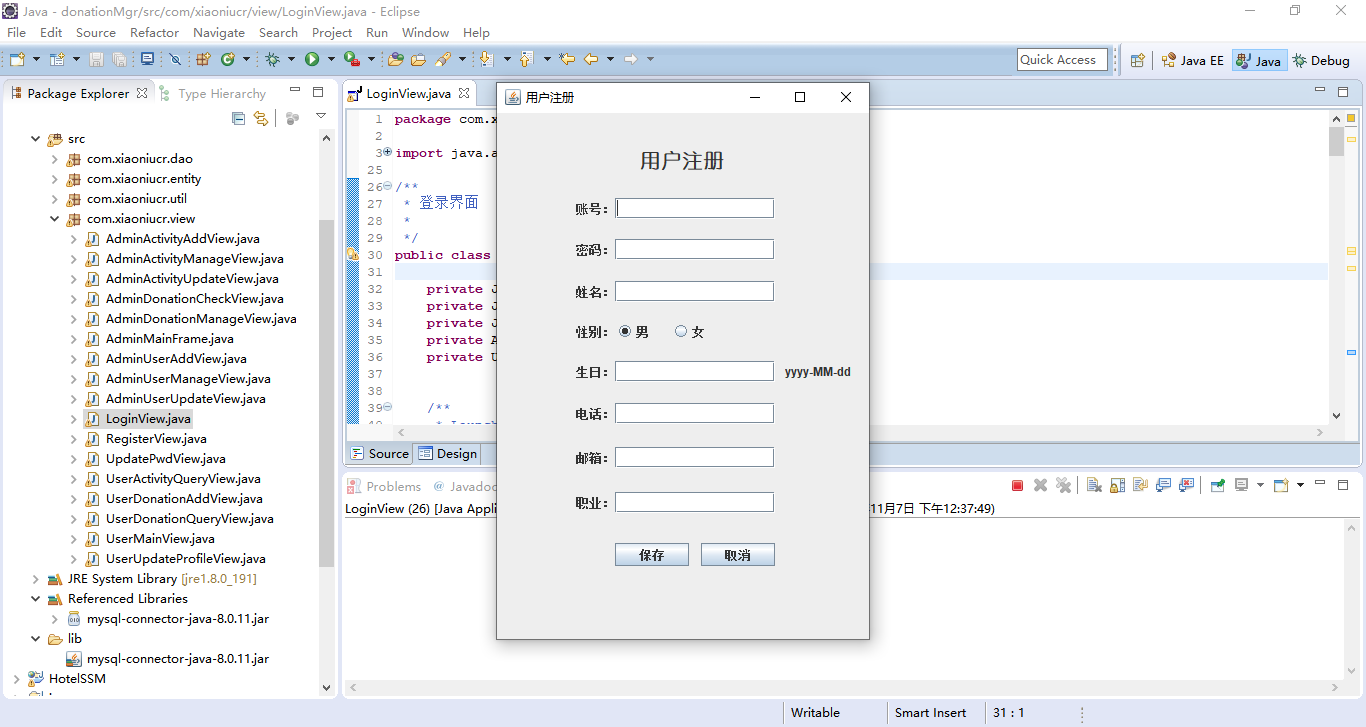Screen dimensions: 1366x727
Task: Switch to the Debug perspective
Action: pyautogui.click(x=1321, y=60)
